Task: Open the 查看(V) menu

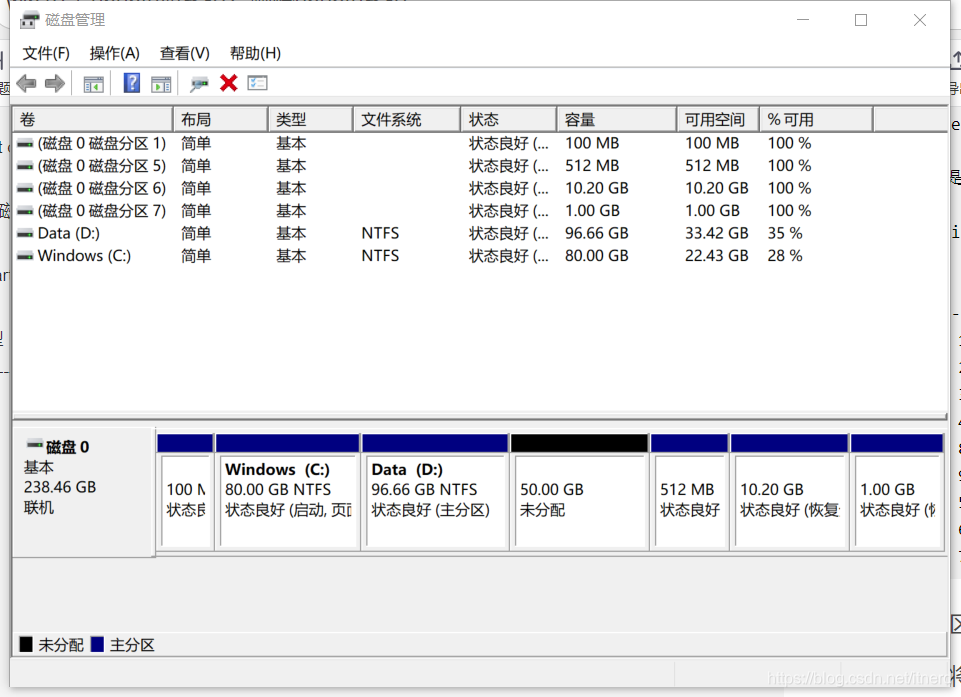Action: click(184, 53)
